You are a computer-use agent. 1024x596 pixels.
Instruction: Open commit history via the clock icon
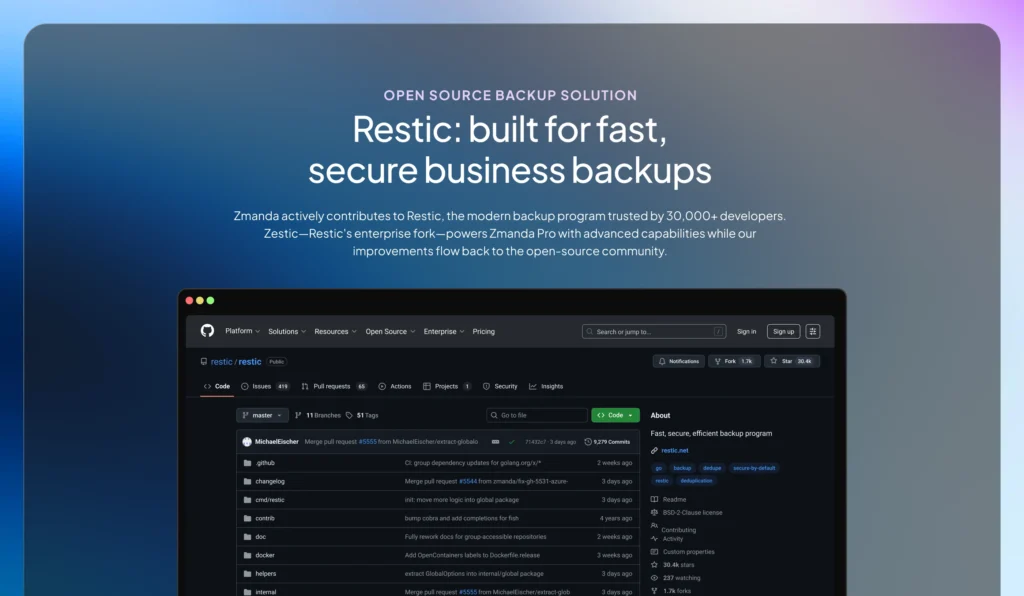click(x=588, y=441)
